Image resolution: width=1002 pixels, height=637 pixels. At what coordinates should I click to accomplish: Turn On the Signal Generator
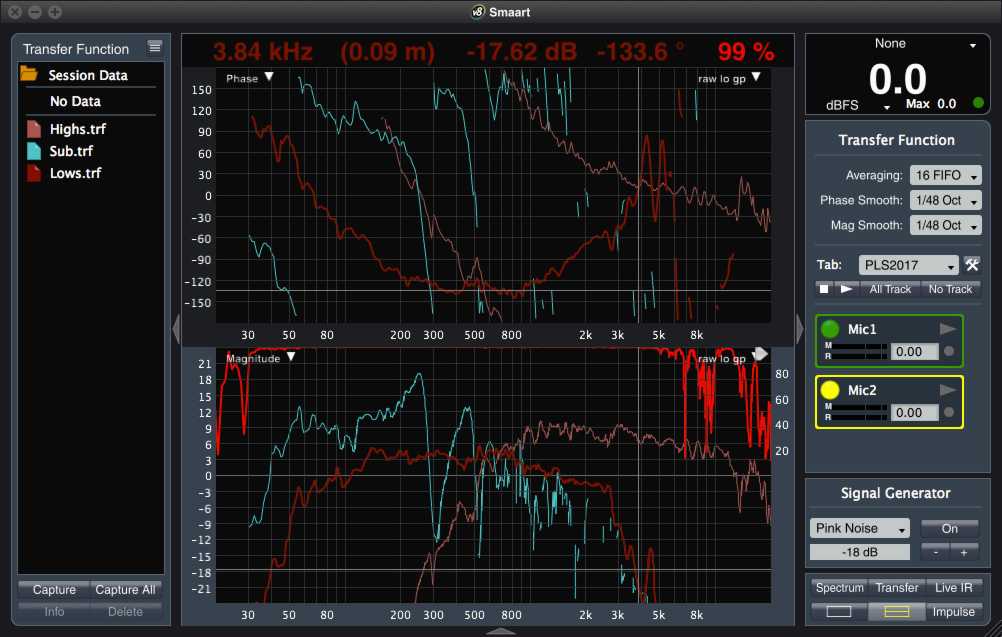coord(948,527)
